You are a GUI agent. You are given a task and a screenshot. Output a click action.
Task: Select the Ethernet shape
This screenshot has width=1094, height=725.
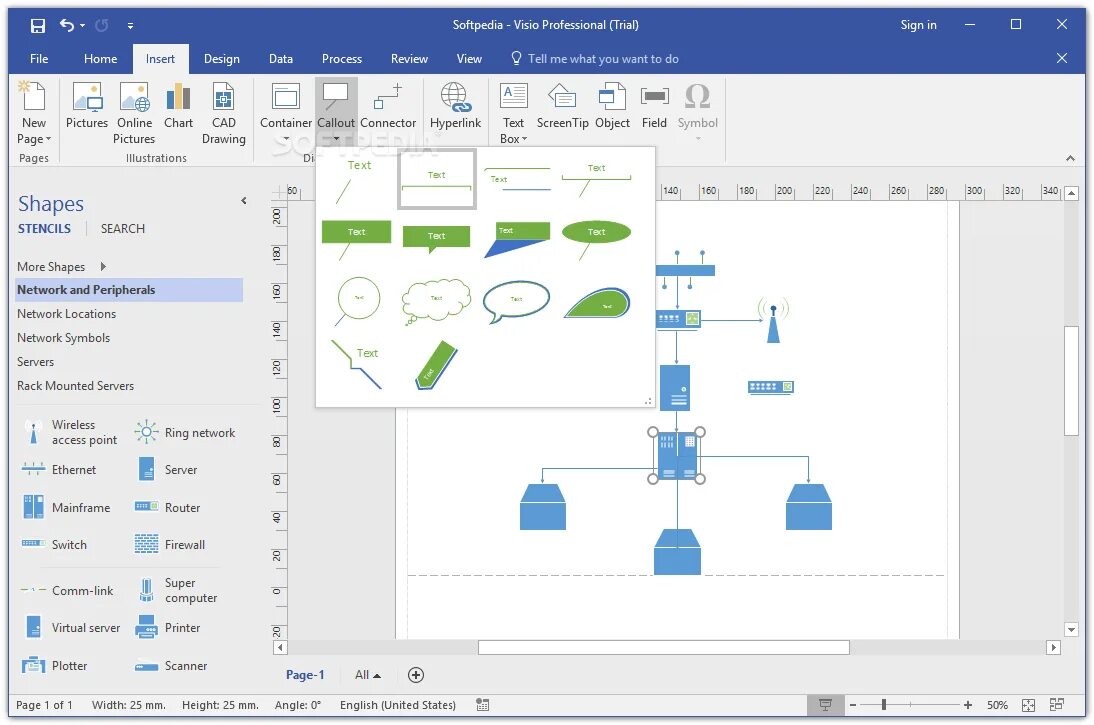(59, 470)
